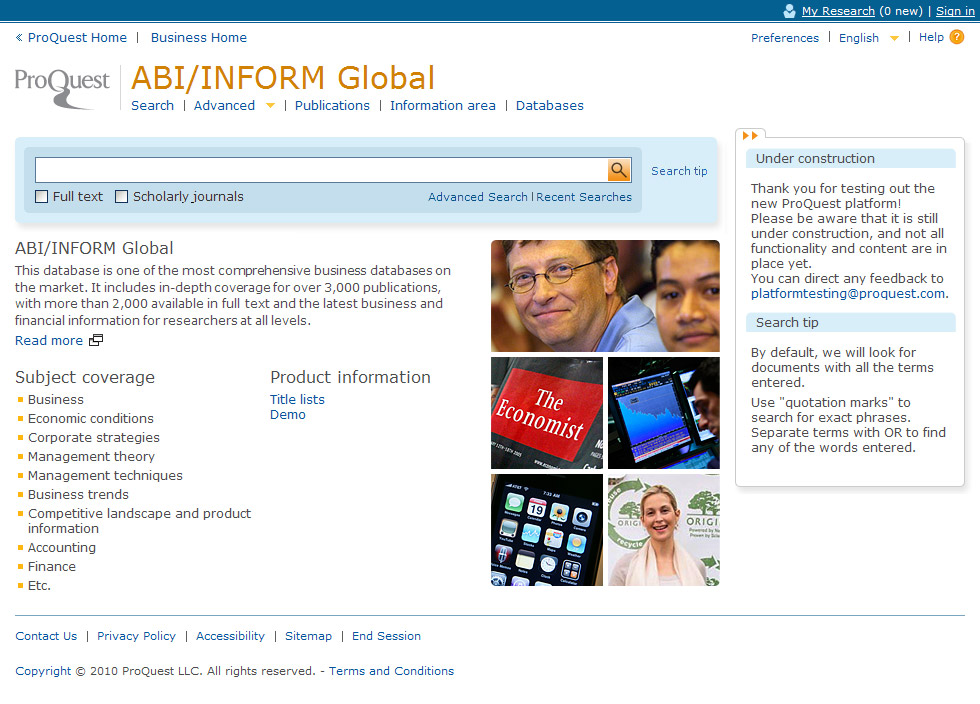Open the Accessibility link
Viewport: 980px width, 704px height.
pyautogui.click(x=231, y=636)
